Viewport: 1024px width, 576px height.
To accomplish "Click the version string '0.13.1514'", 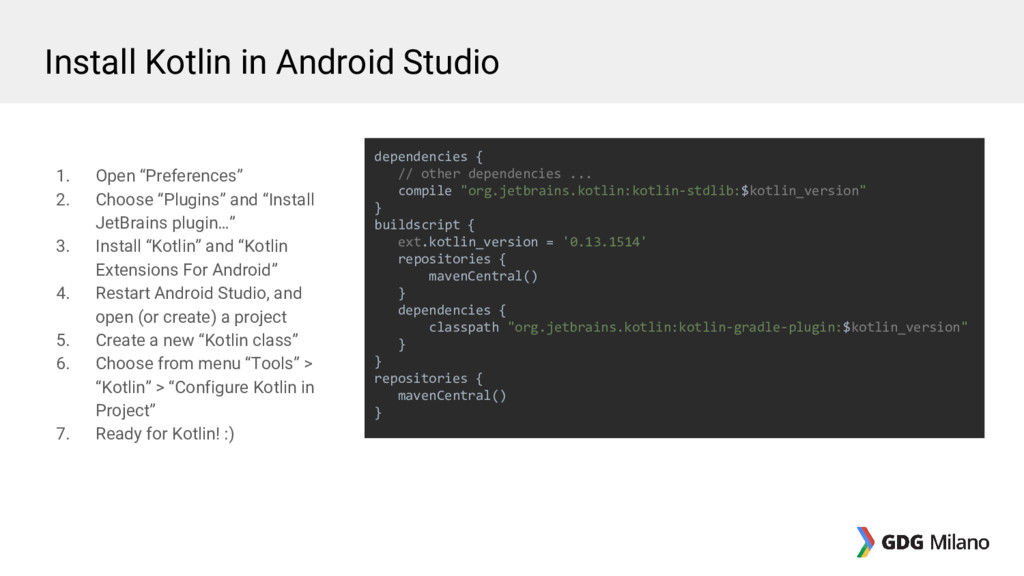I will (604, 242).
